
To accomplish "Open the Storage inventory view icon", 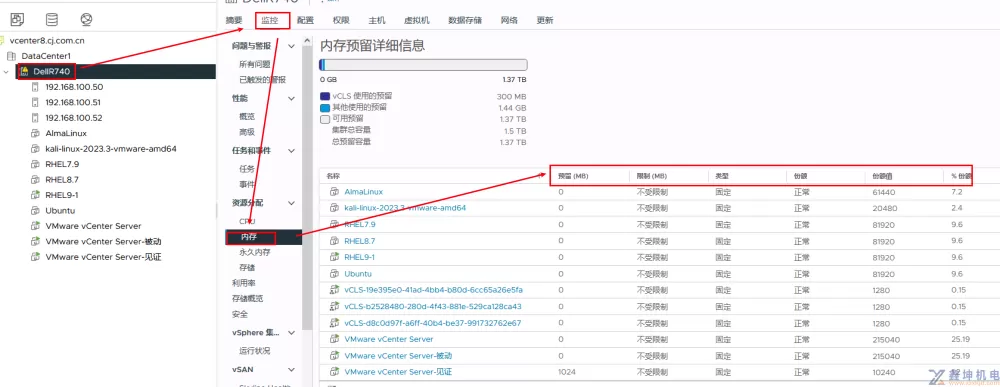I will pyautogui.click(x=52, y=19).
